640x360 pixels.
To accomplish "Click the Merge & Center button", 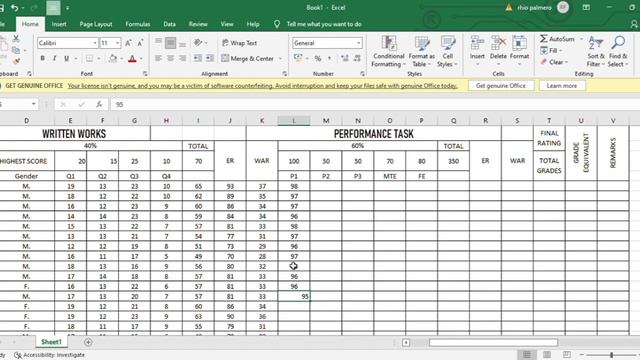I will (248, 58).
